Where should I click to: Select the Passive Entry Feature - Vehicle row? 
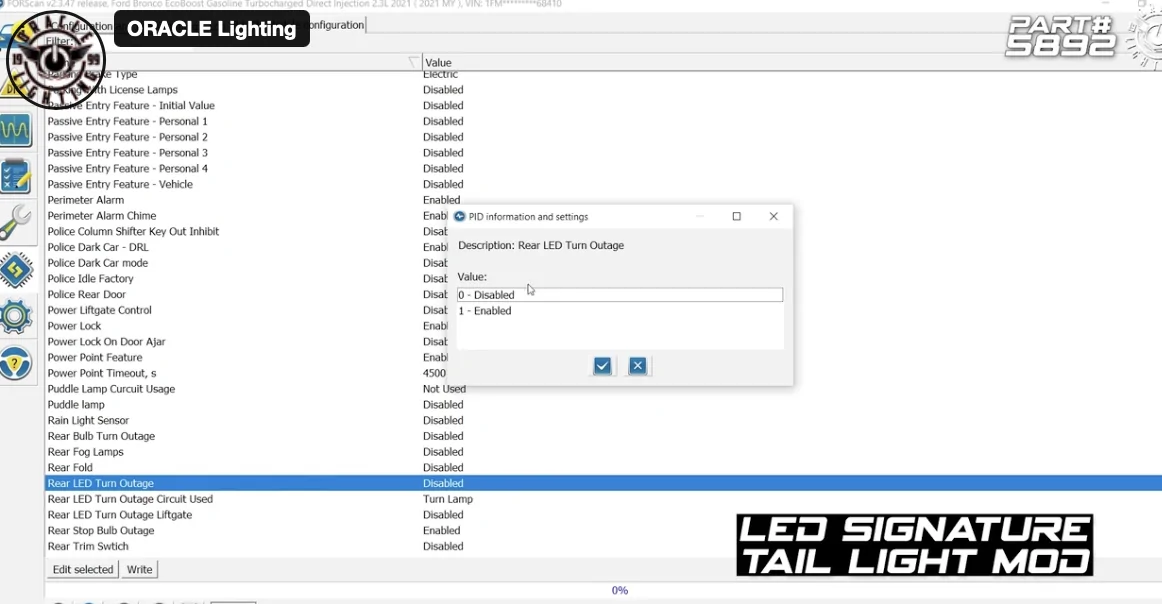[x=603, y=184]
